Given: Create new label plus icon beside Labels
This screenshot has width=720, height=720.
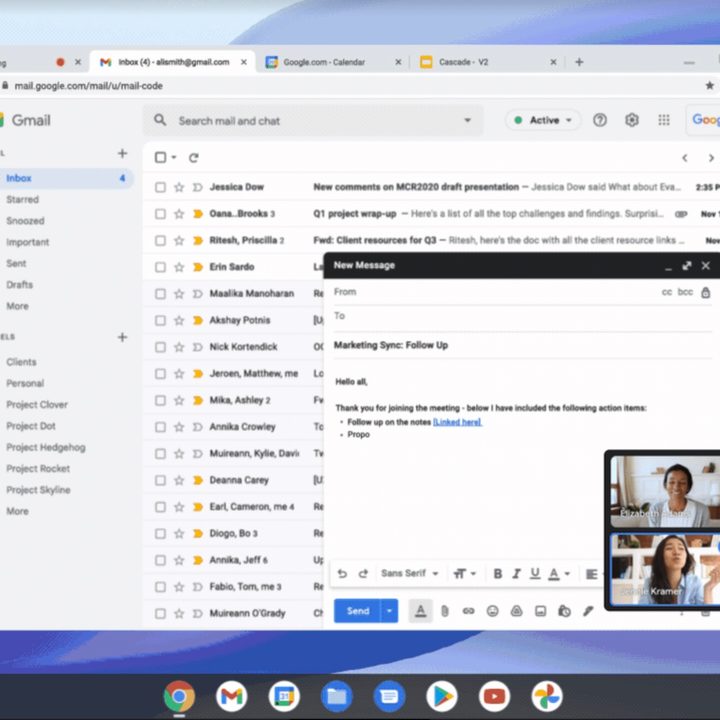Looking at the screenshot, I should coord(122,337).
